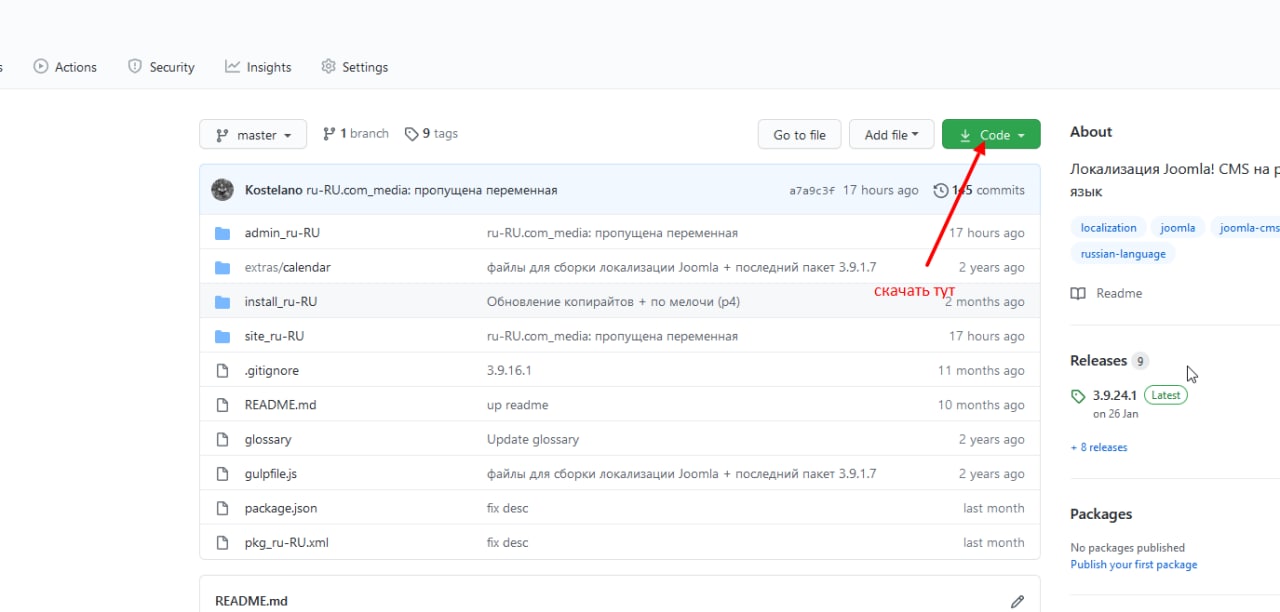Click the site_ru-RU folder icon
This screenshot has height=612, width=1280.
223,336
